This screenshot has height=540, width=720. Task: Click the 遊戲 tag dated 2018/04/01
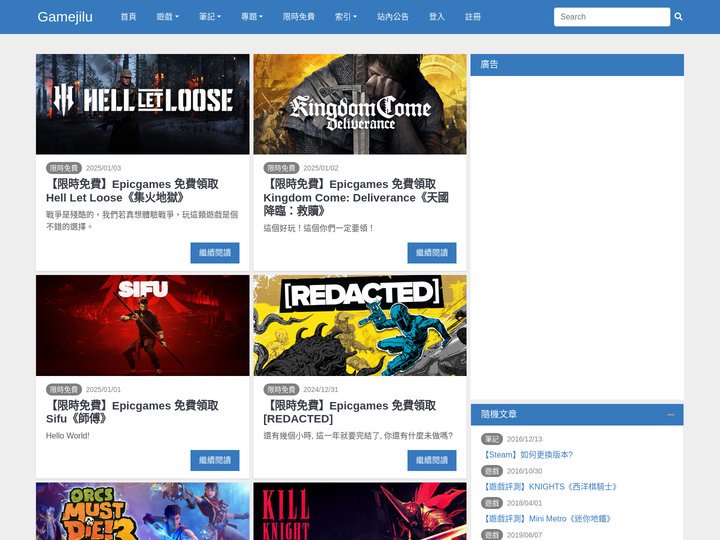coord(492,503)
